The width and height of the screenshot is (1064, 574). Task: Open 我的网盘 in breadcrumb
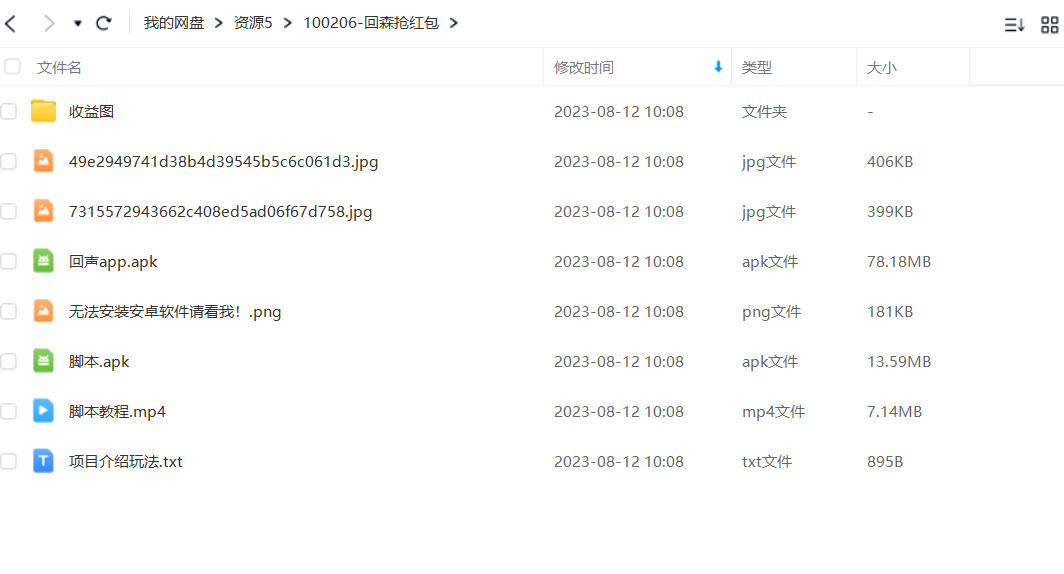(x=174, y=23)
